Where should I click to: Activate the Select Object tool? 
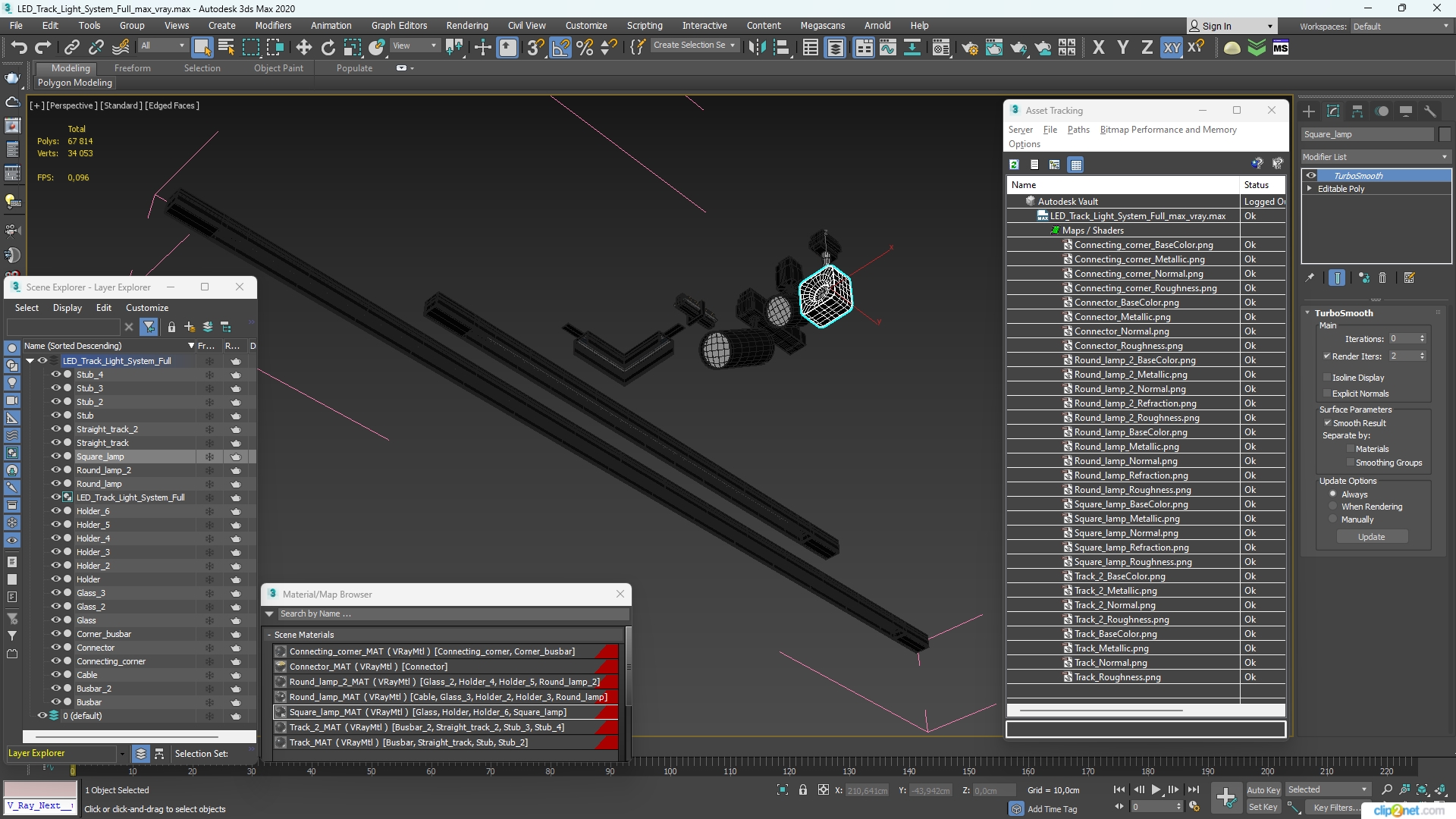point(202,48)
